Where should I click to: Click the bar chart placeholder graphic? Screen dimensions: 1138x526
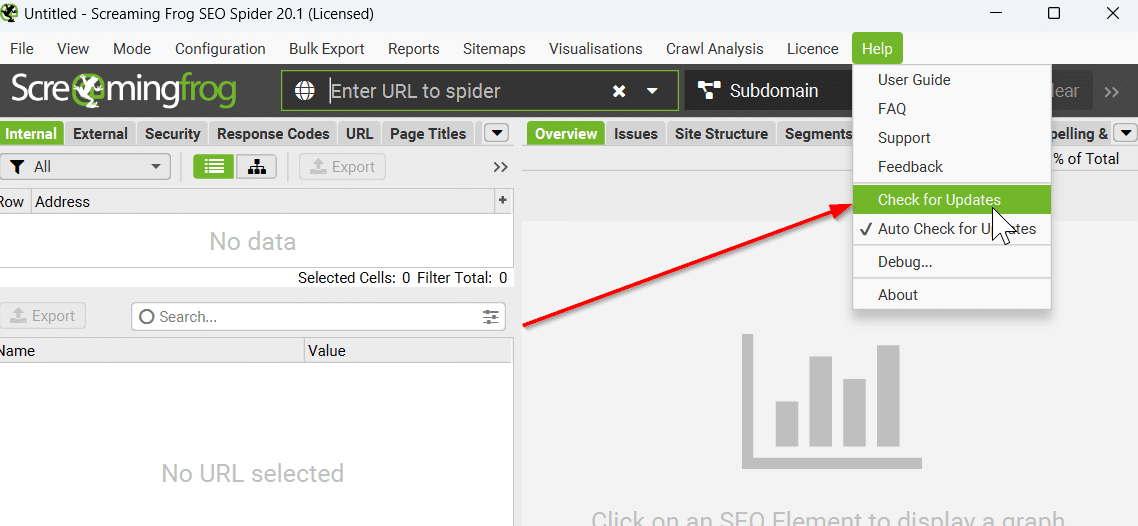[832, 401]
